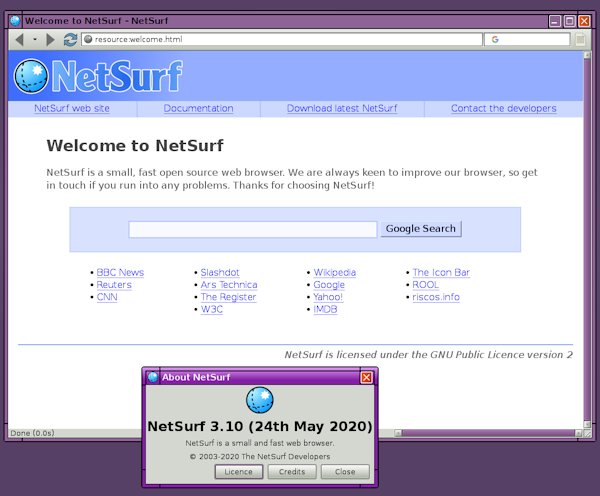
Task: Click the horizontal scrollbar track
Action: (x=490, y=433)
